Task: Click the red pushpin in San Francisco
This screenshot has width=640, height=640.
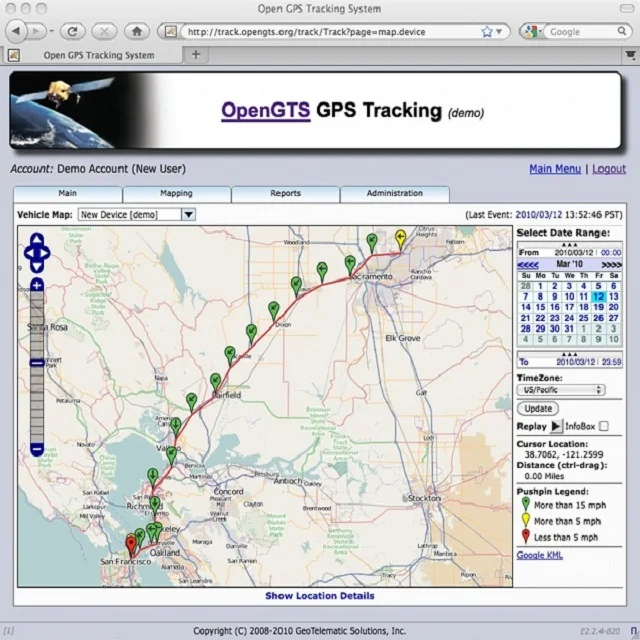Action: pyautogui.click(x=131, y=545)
